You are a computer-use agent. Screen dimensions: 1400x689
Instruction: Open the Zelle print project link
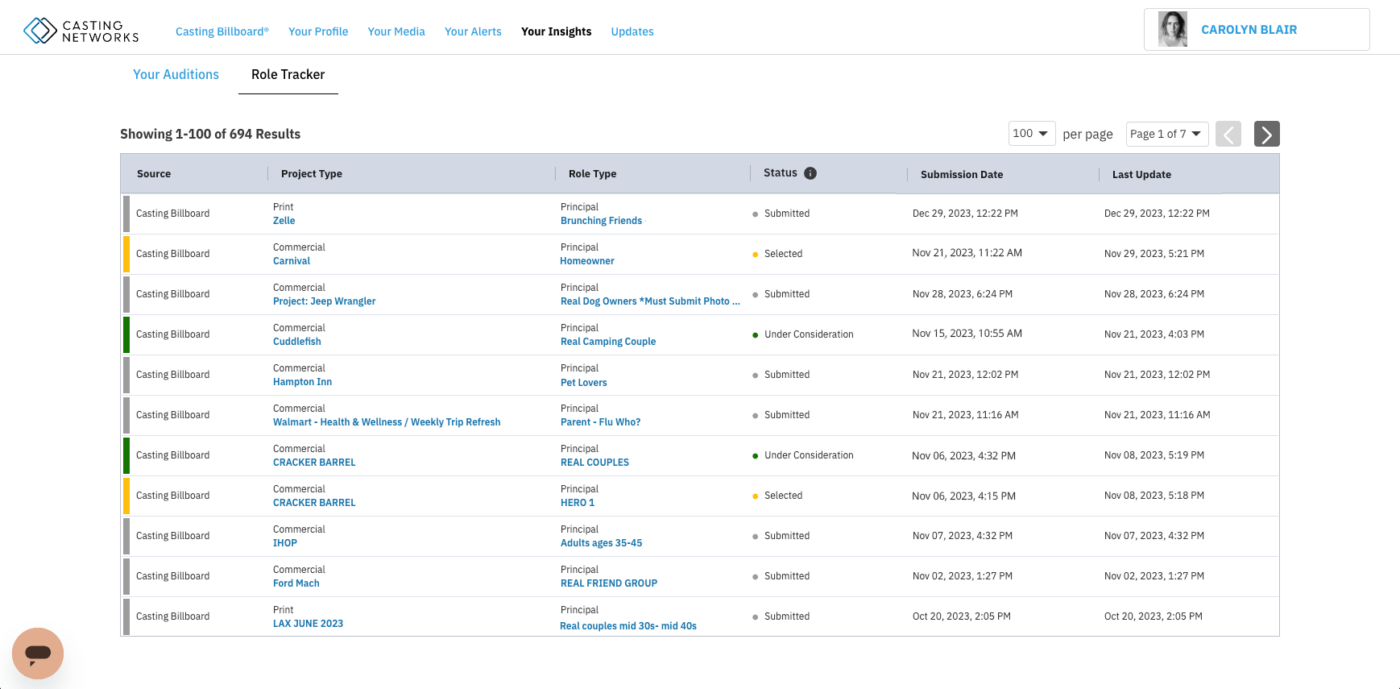click(x=284, y=220)
